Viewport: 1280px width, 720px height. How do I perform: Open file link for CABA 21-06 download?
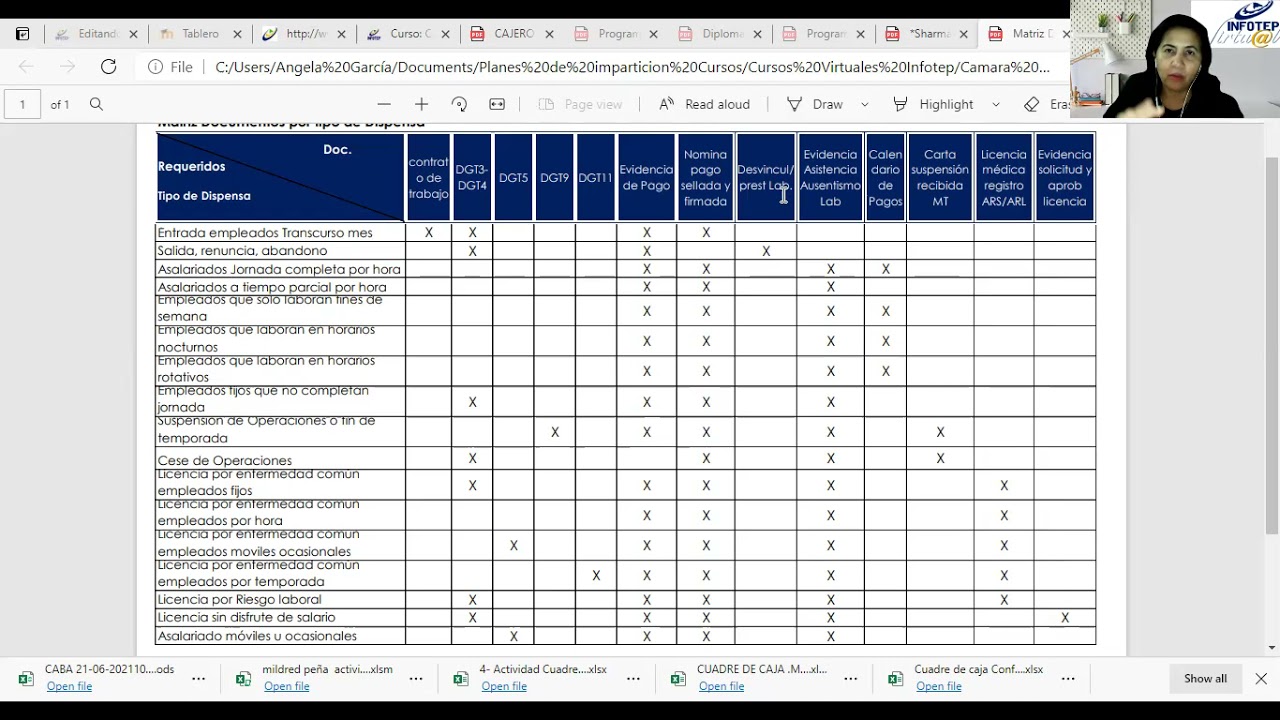click(x=69, y=686)
